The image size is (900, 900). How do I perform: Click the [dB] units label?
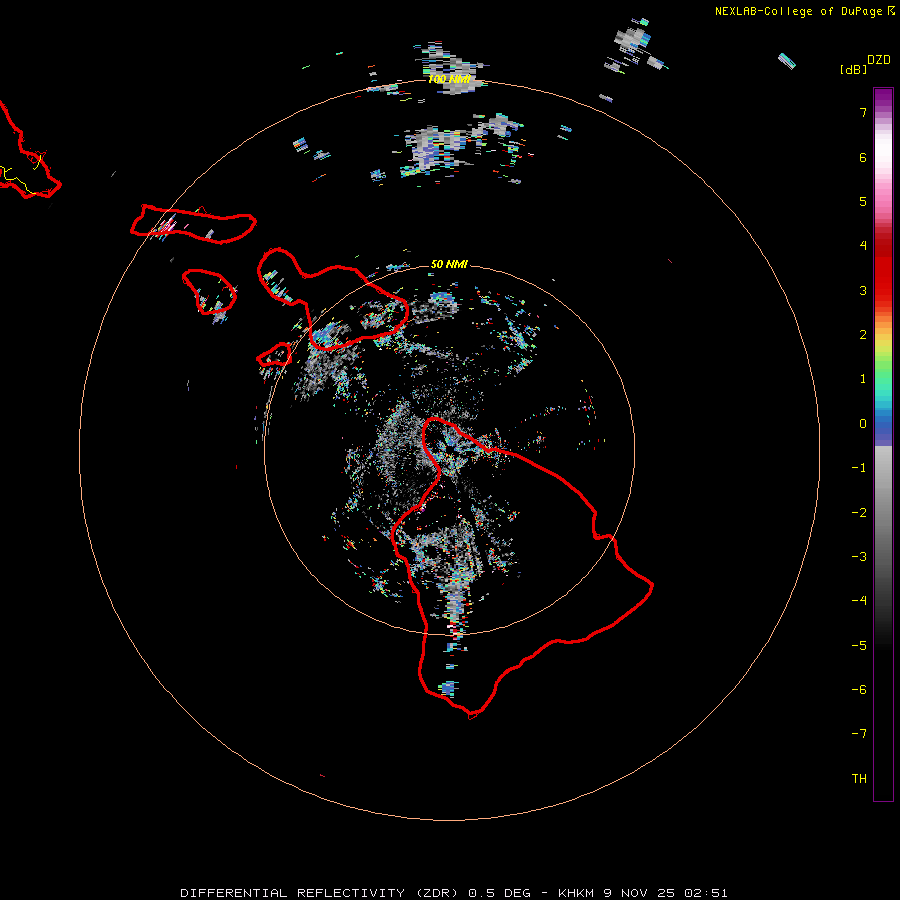coord(853,69)
